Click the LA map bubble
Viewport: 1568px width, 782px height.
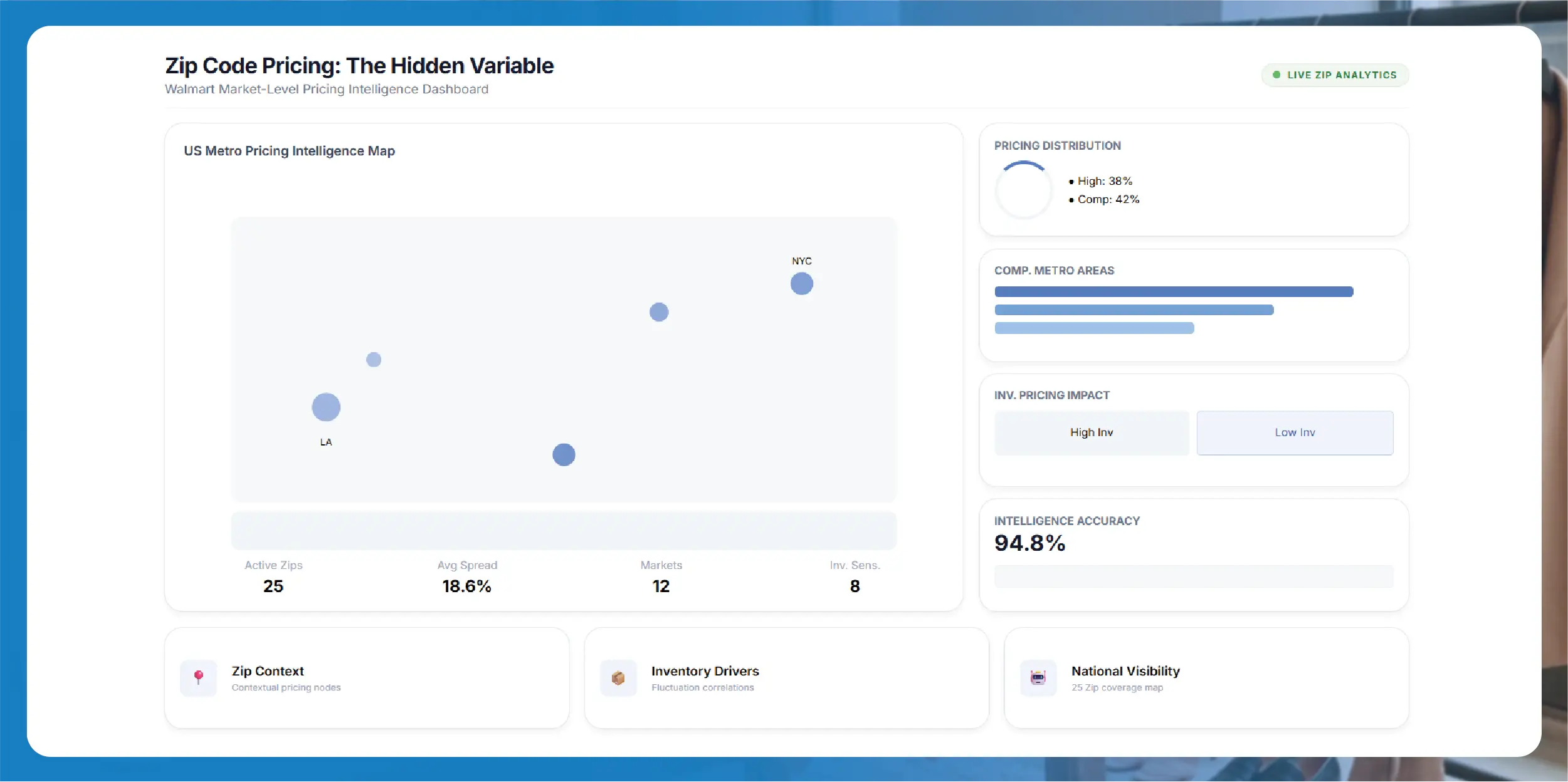pyautogui.click(x=326, y=407)
